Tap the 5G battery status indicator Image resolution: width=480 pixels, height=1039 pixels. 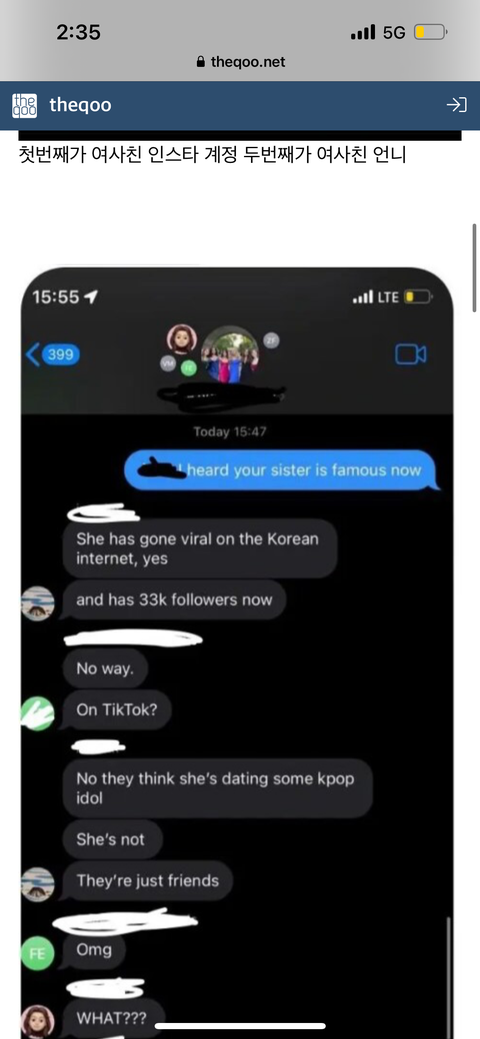(x=430, y=32)
